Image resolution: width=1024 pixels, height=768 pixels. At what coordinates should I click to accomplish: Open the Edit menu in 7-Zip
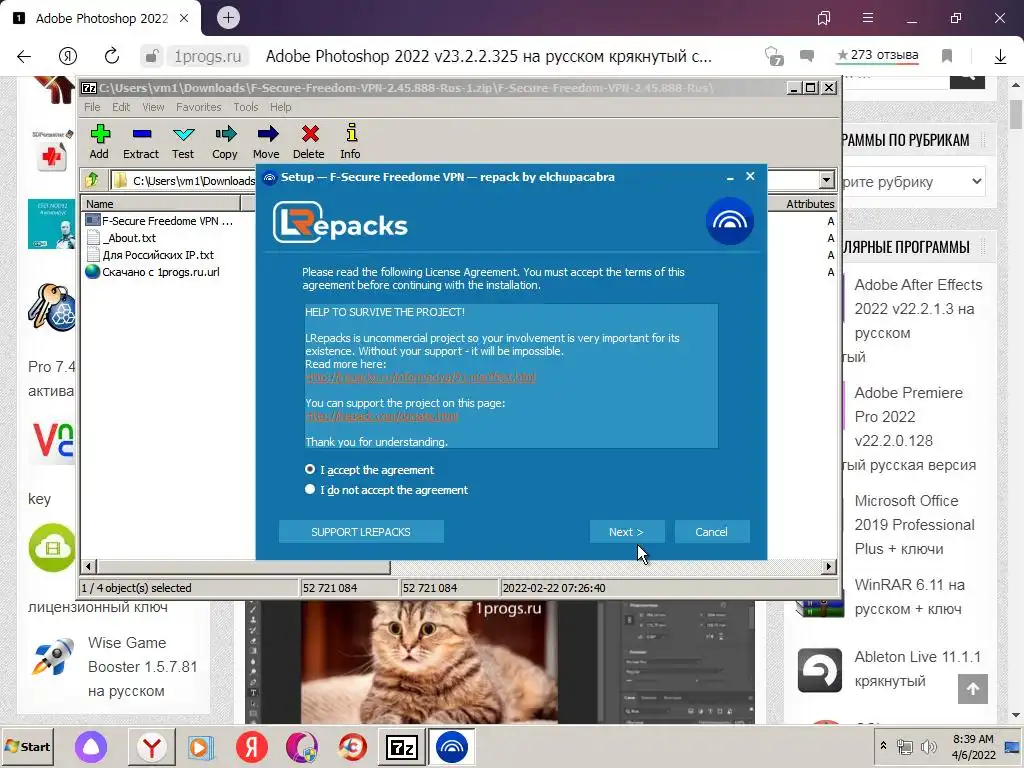pyautogui.click(x=121, y=107)
